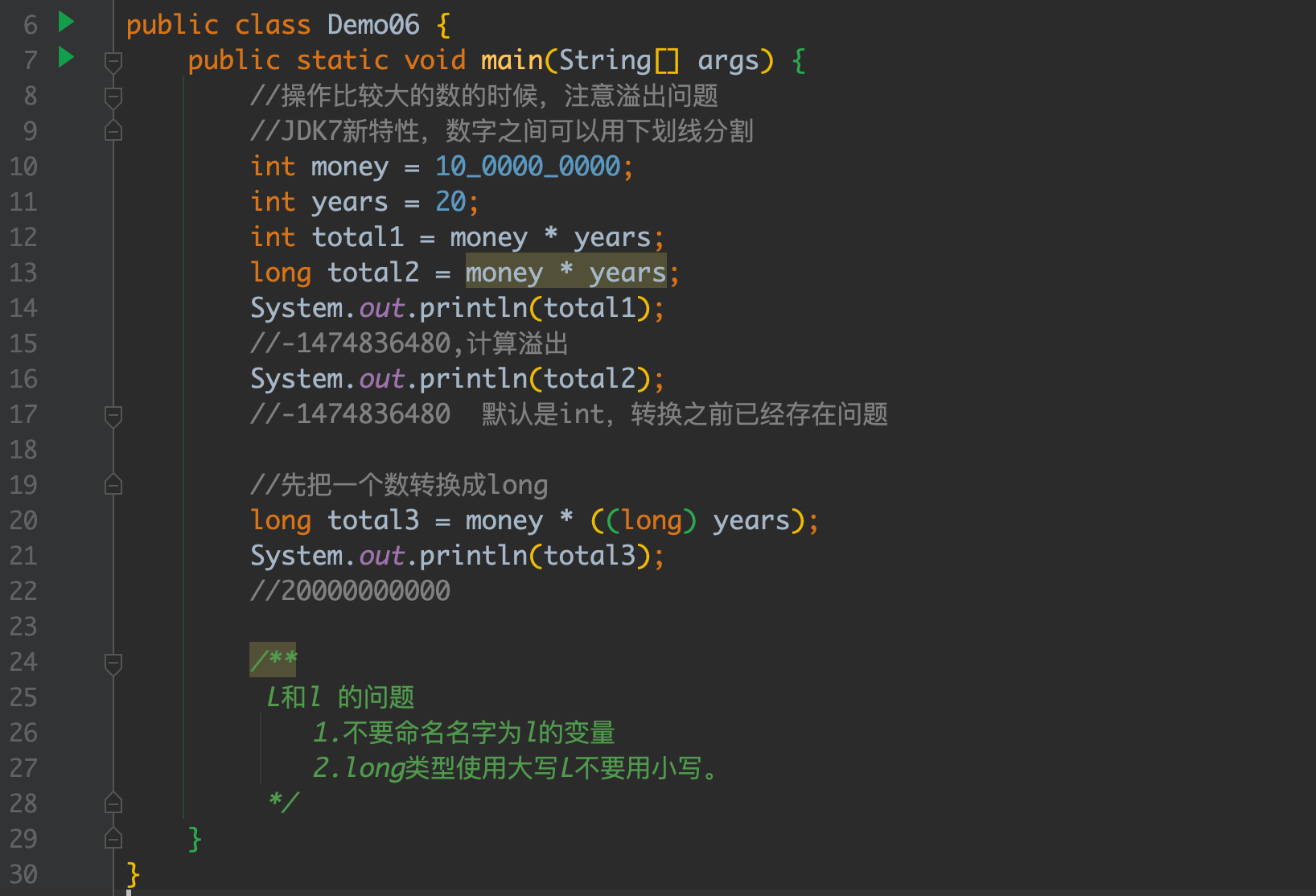Click the (long) cast on line 20
The height and width of the screenshot is (896, 1316).
point(652,520)
